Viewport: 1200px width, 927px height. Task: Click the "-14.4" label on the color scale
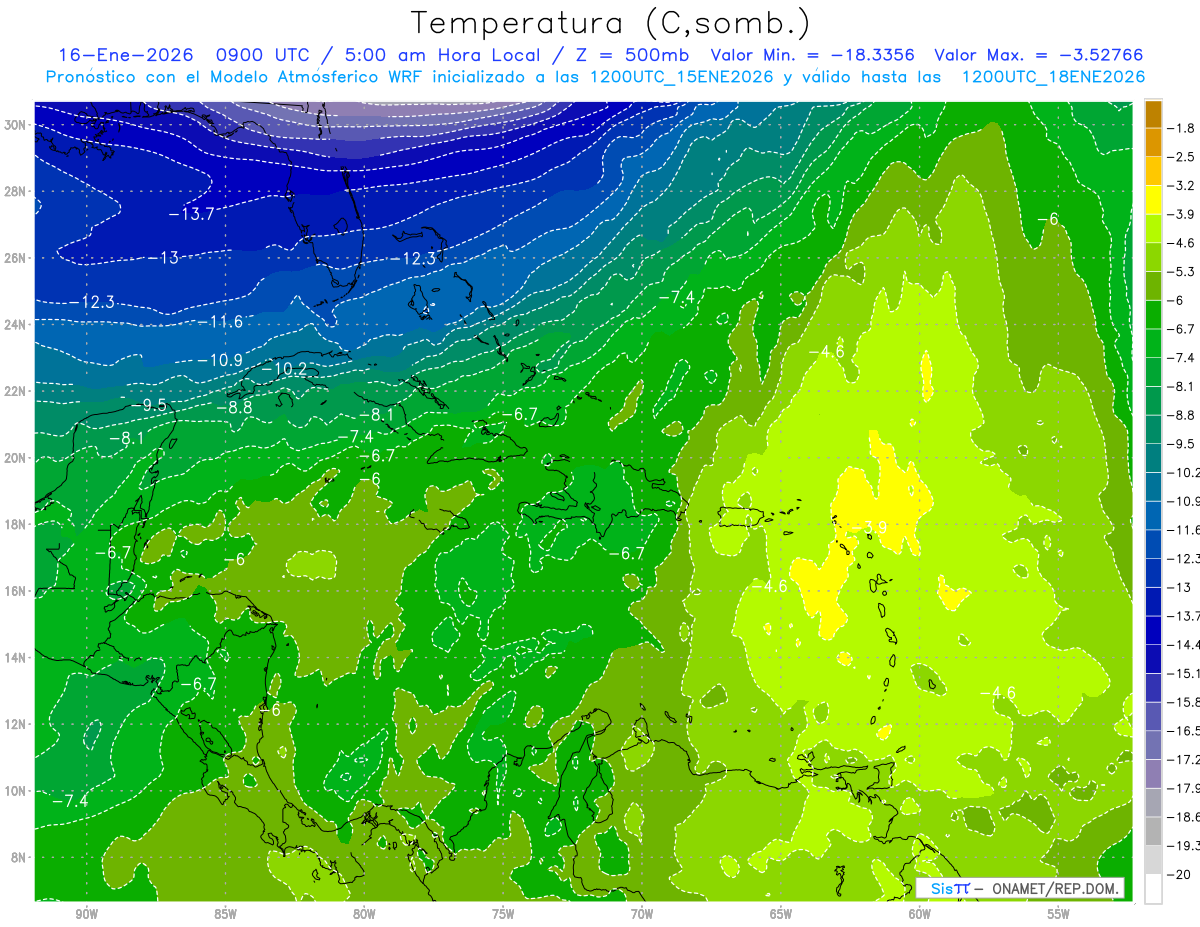1185,644
